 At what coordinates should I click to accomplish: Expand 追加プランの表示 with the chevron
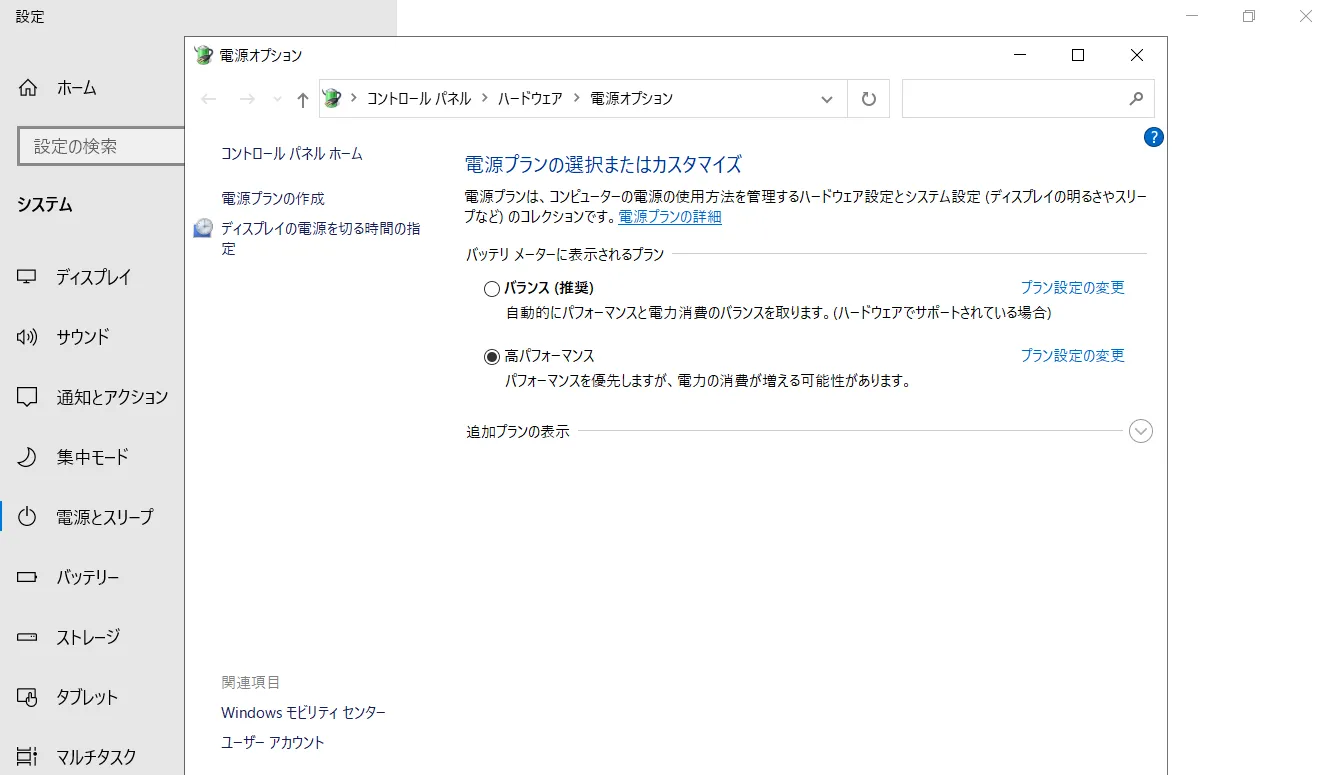click(x=1140, y=431)
